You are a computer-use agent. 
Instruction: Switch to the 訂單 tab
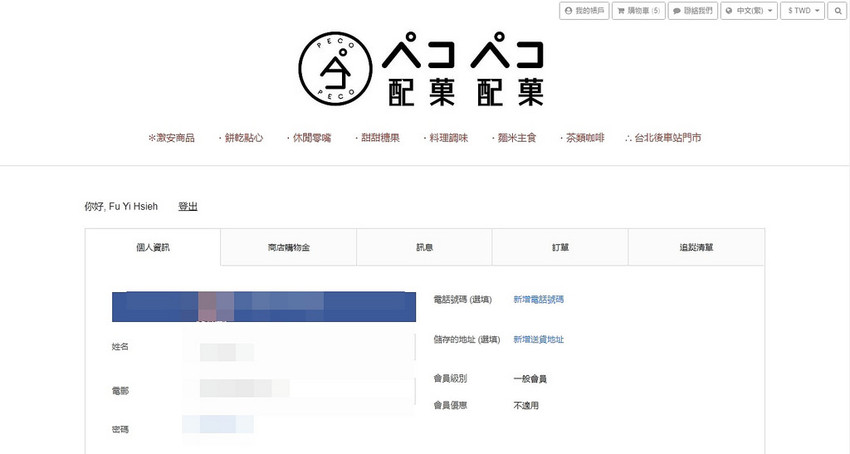click(560, 247)
